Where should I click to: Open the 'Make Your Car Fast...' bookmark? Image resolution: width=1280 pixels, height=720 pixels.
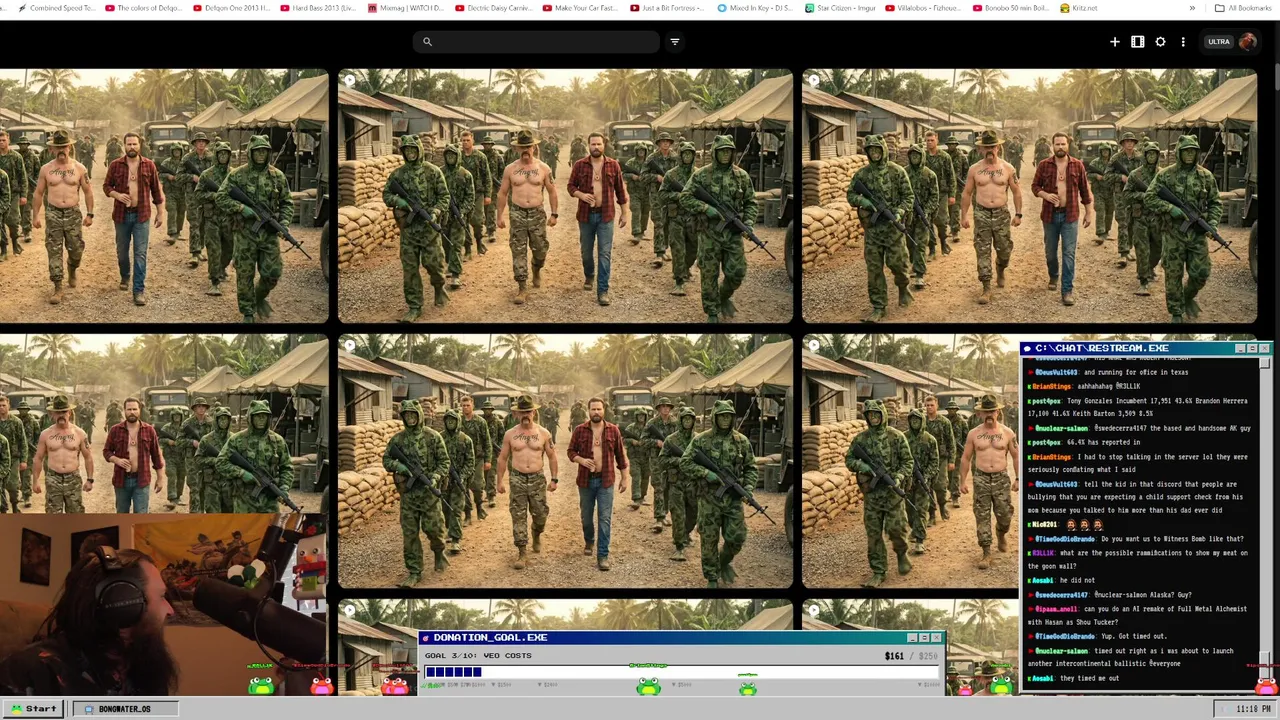point(581,8)
